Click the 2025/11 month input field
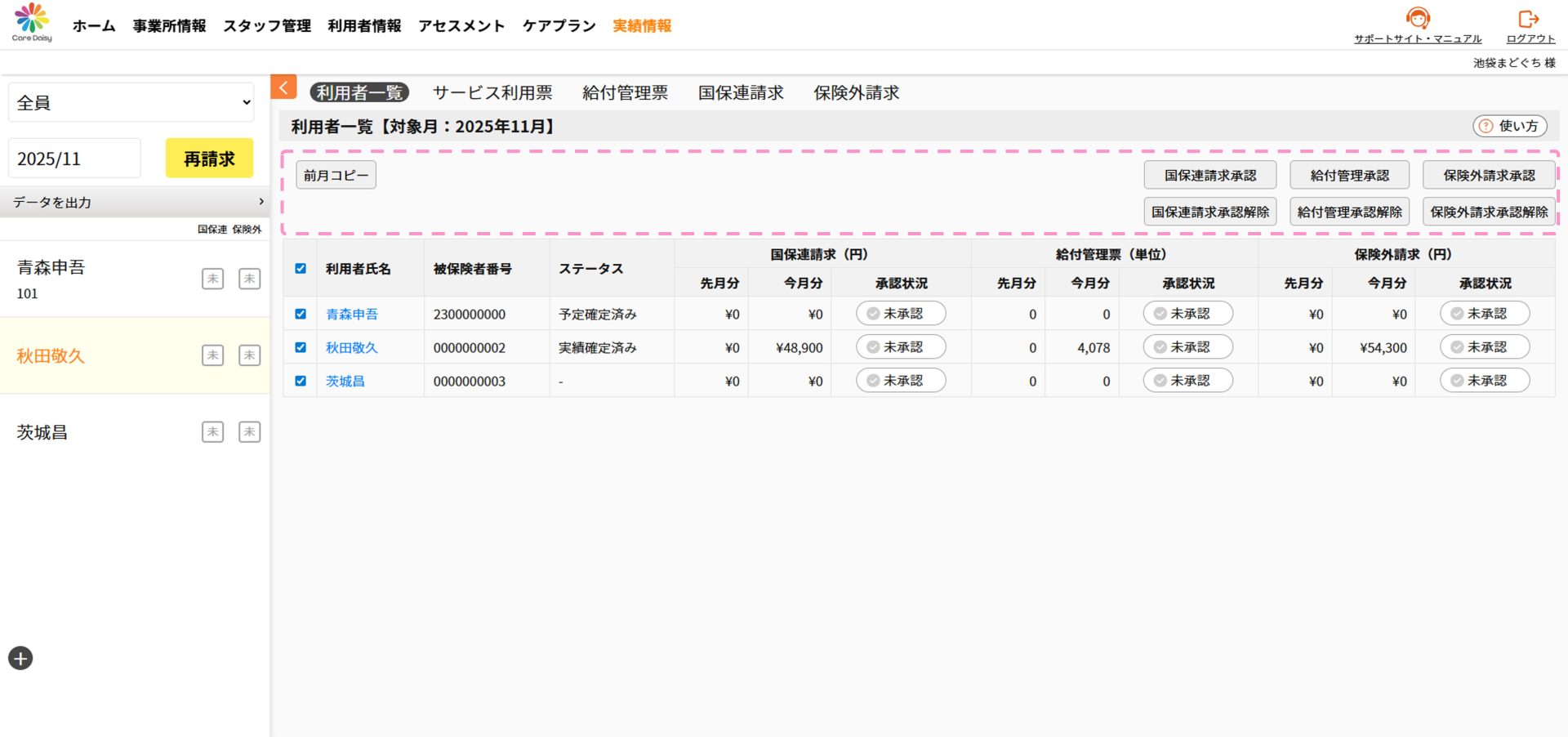1568x737 pixels. pyautogui.click(x=74, y=159)
